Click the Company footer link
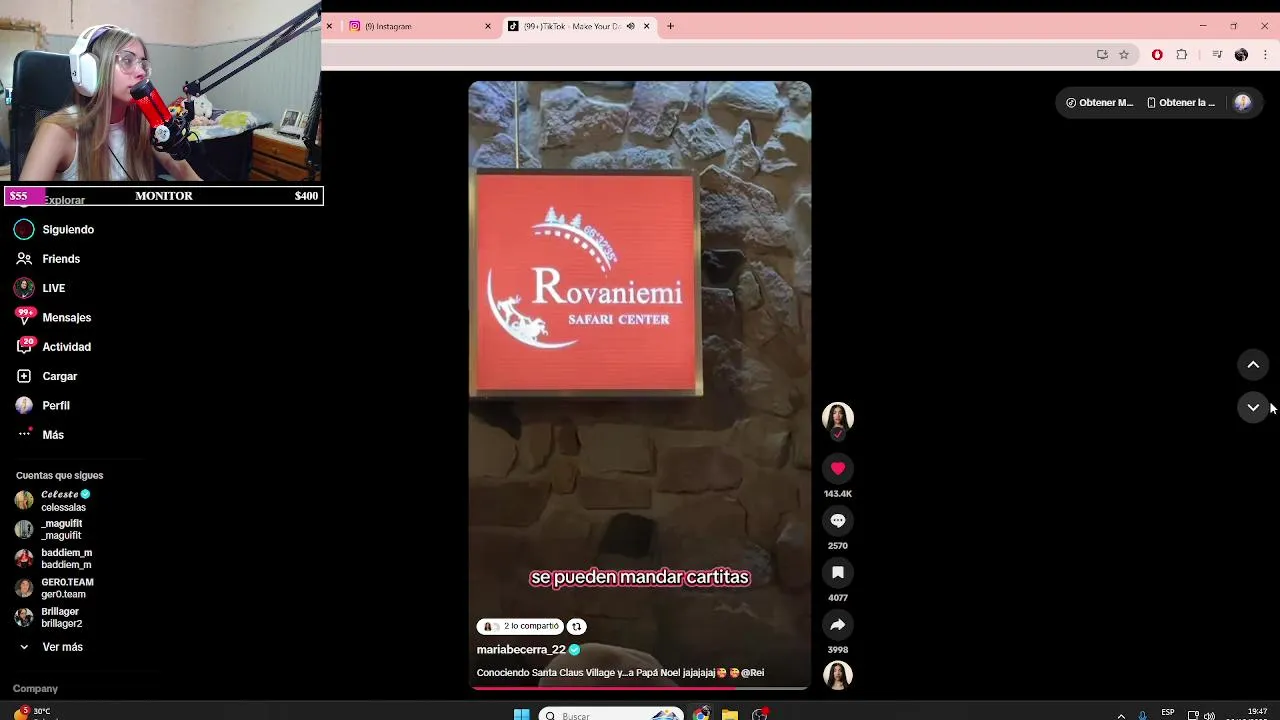Image resolution: width=1280 pixels, height=720 pixels. (x=35, y=689)
